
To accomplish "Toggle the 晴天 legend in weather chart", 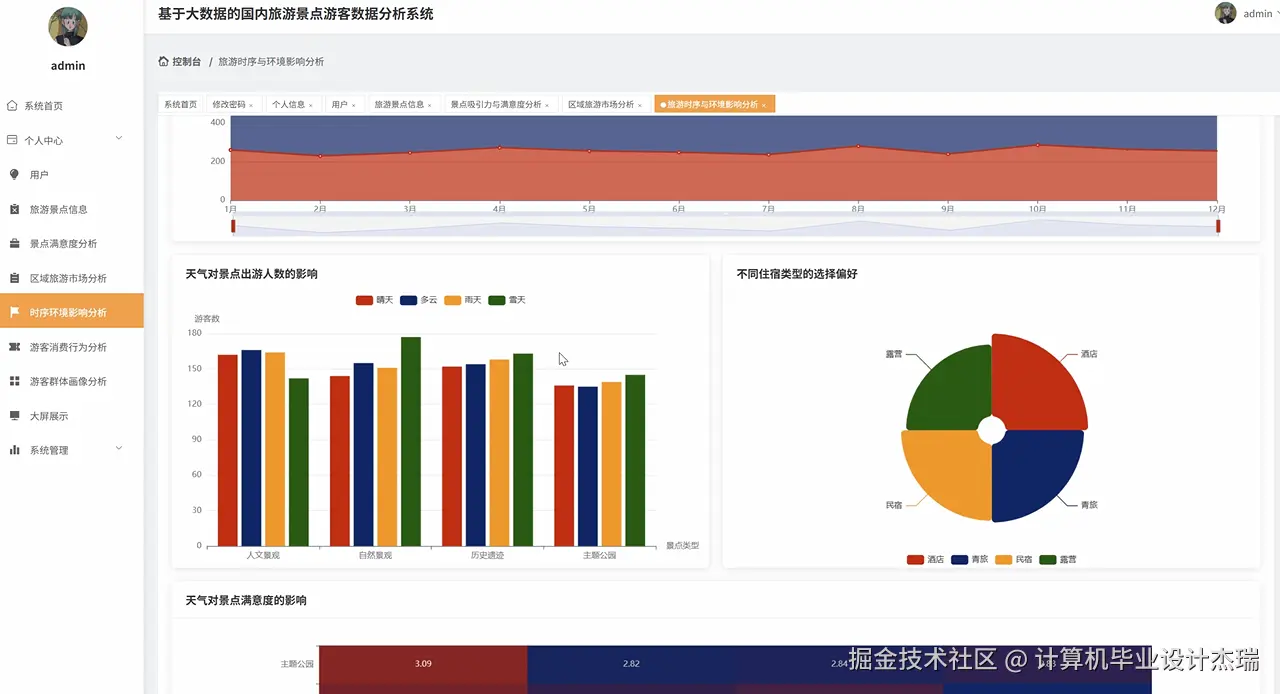I will tap(374, 300).
